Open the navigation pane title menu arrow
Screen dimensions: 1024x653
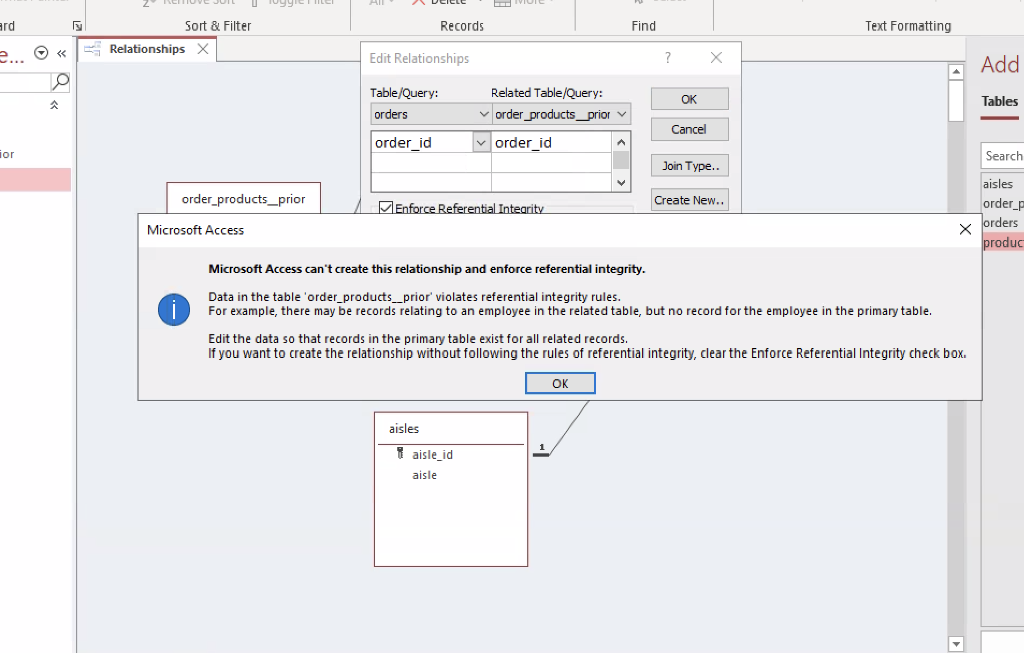pyautogui.click(x=41, y=53)
